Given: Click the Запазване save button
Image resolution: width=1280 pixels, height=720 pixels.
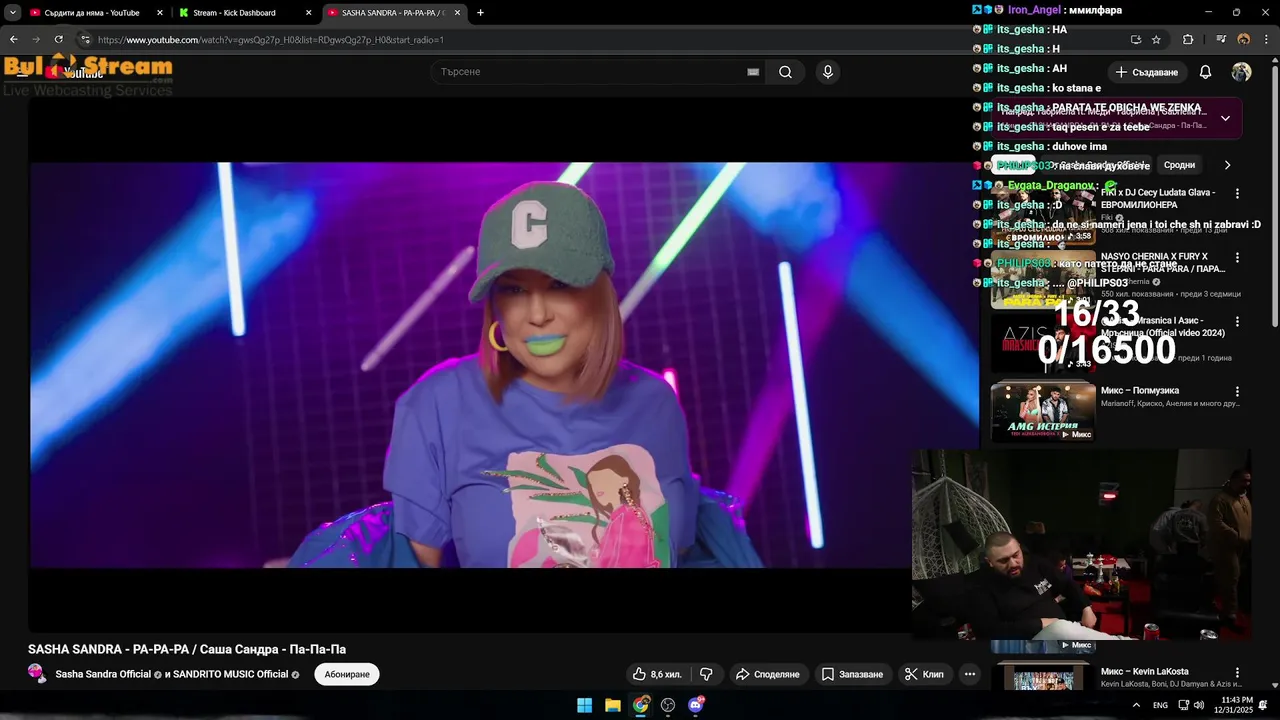Looking at the screenshot, I should point(852,674).
